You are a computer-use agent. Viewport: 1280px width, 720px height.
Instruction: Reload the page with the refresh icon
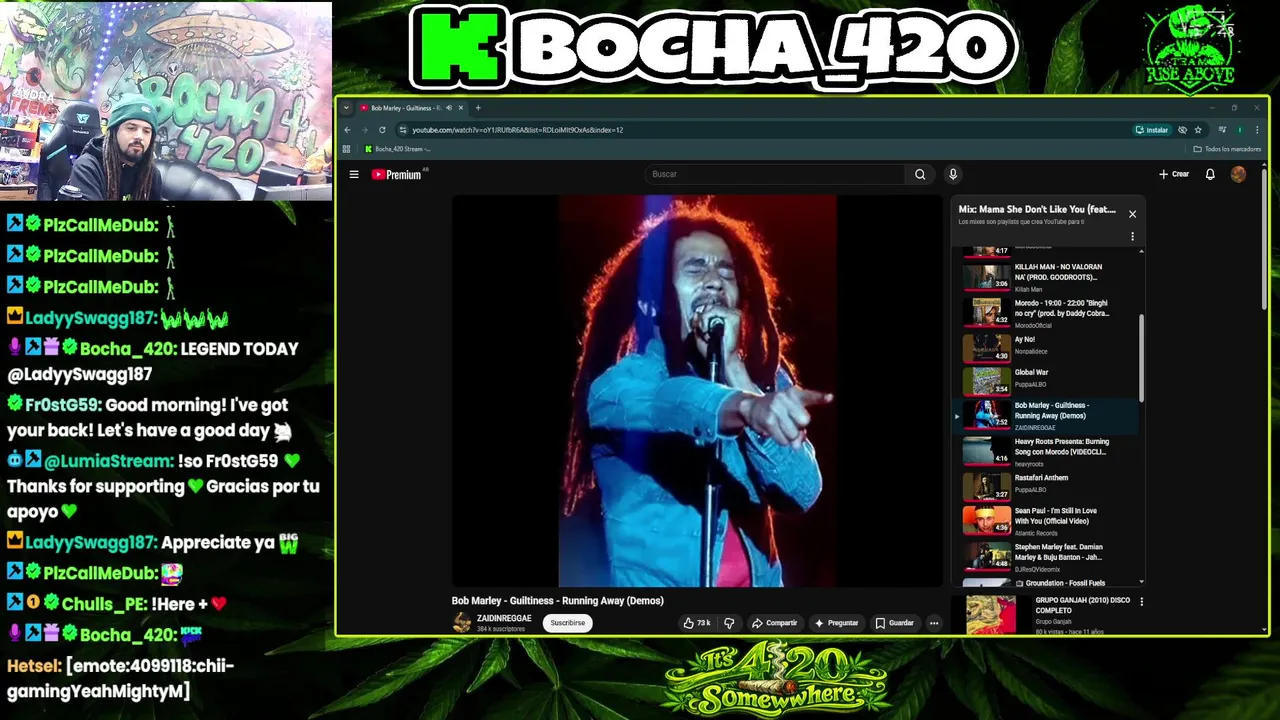pyautogui.click(x=382, y=130)
